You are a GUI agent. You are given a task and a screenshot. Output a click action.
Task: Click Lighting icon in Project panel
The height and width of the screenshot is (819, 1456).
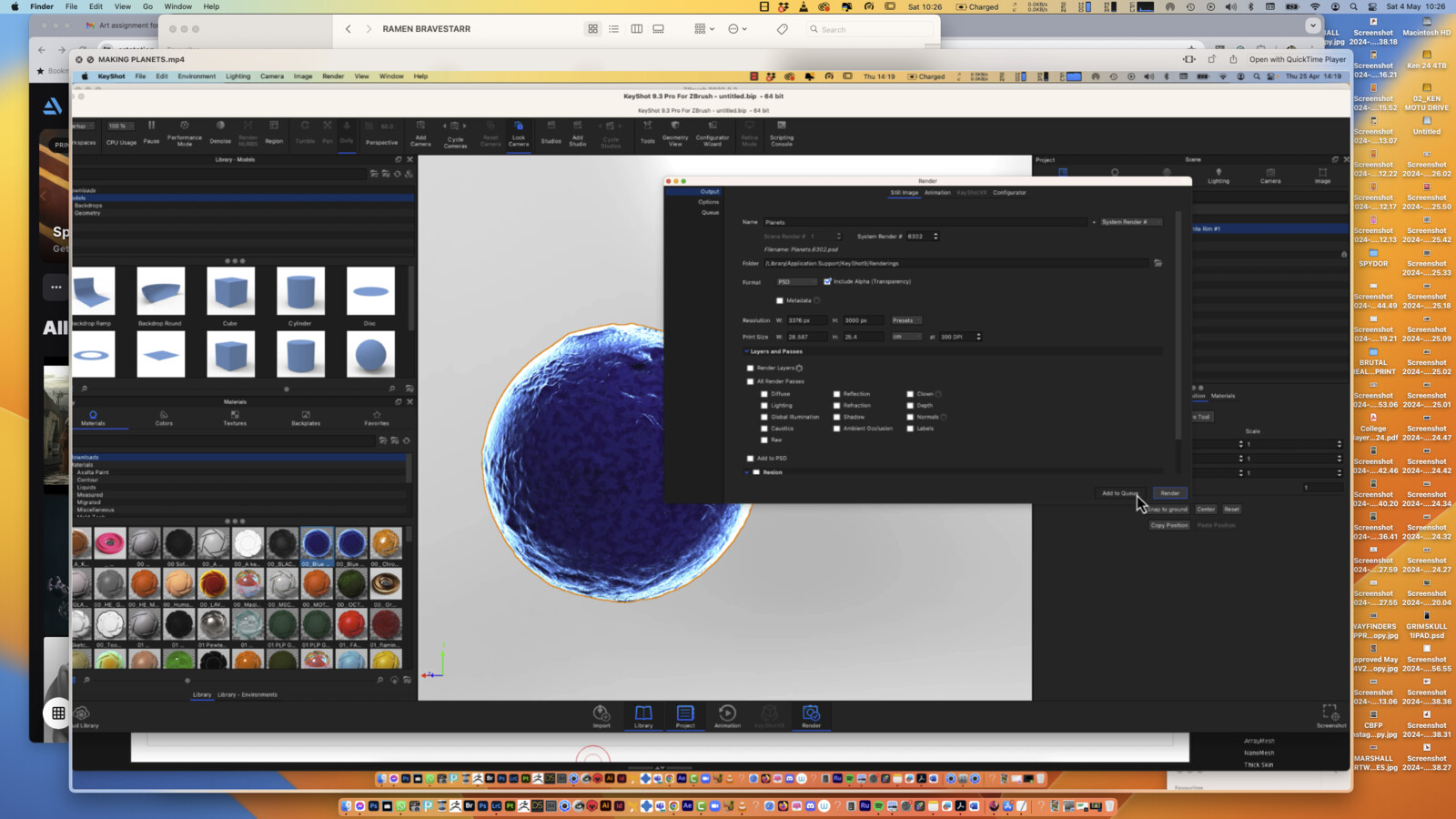pyautogui.click(x=1218, y=176)
